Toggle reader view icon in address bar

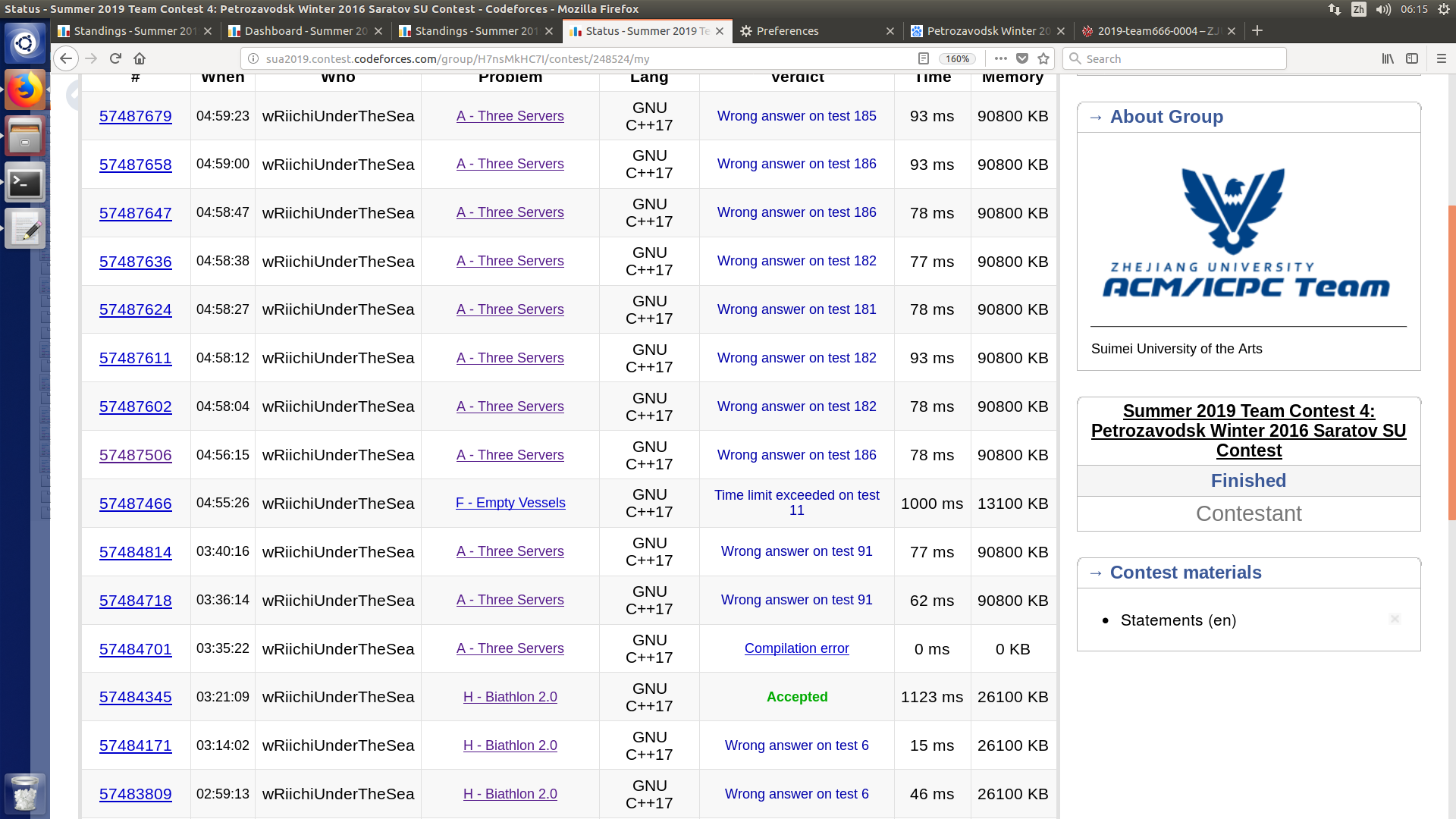click(923, 58)
